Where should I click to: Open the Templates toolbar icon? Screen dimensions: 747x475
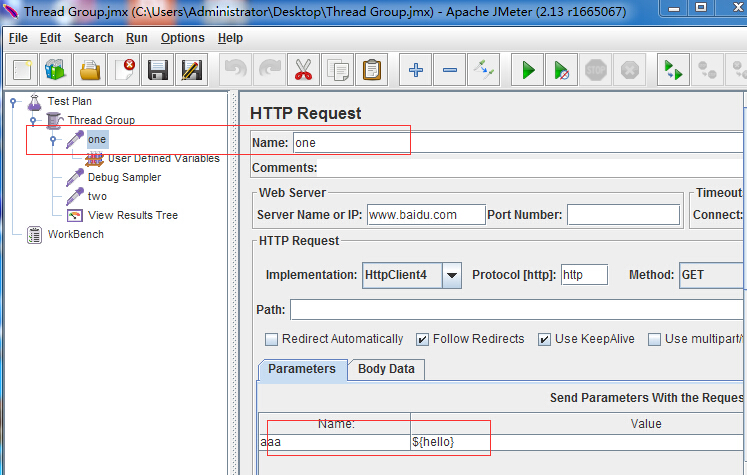[x=56, y=70]
